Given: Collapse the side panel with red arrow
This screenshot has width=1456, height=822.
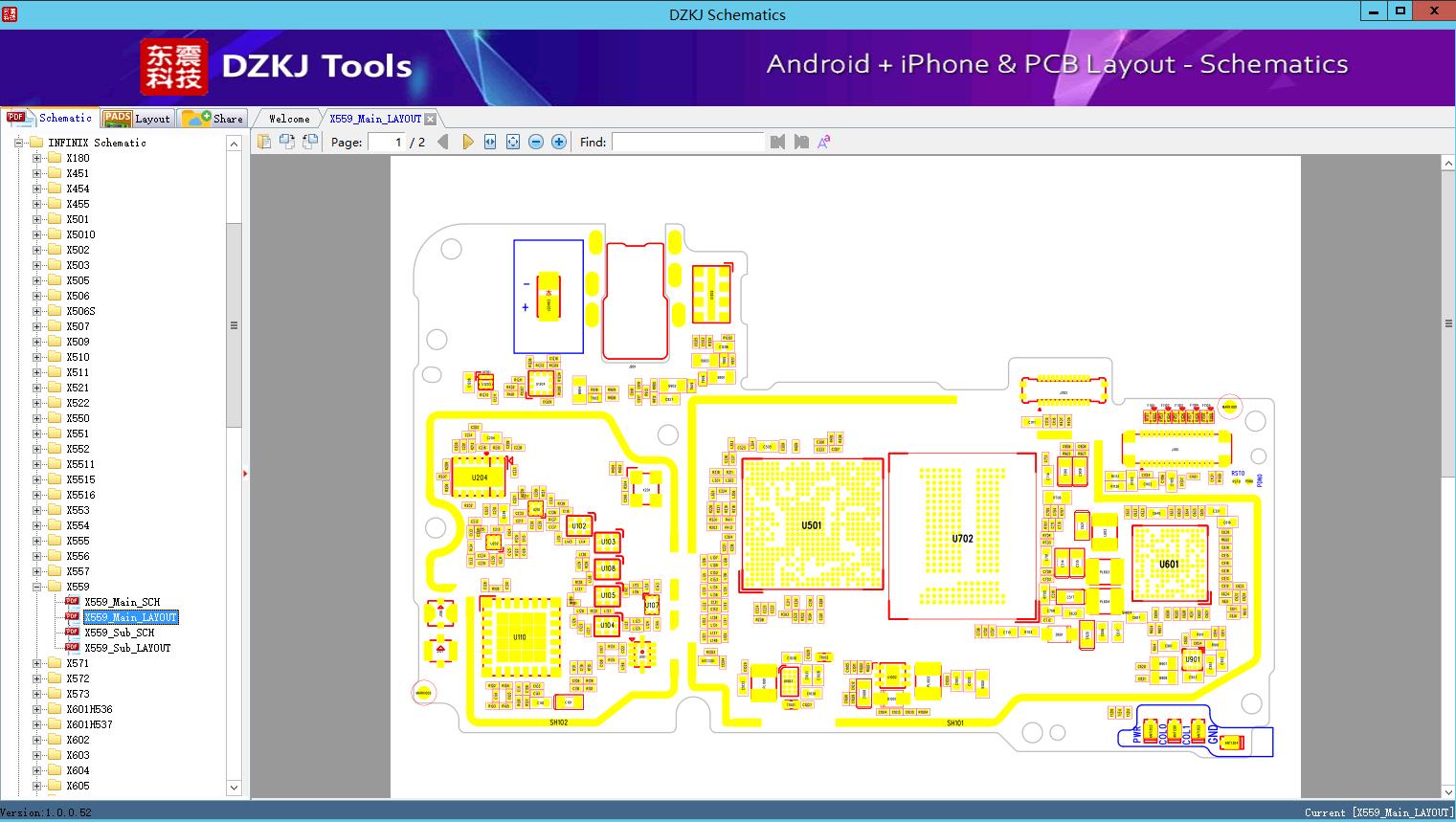Looking at the screenshot, I should pyautogui.click(x=245, y=473).
